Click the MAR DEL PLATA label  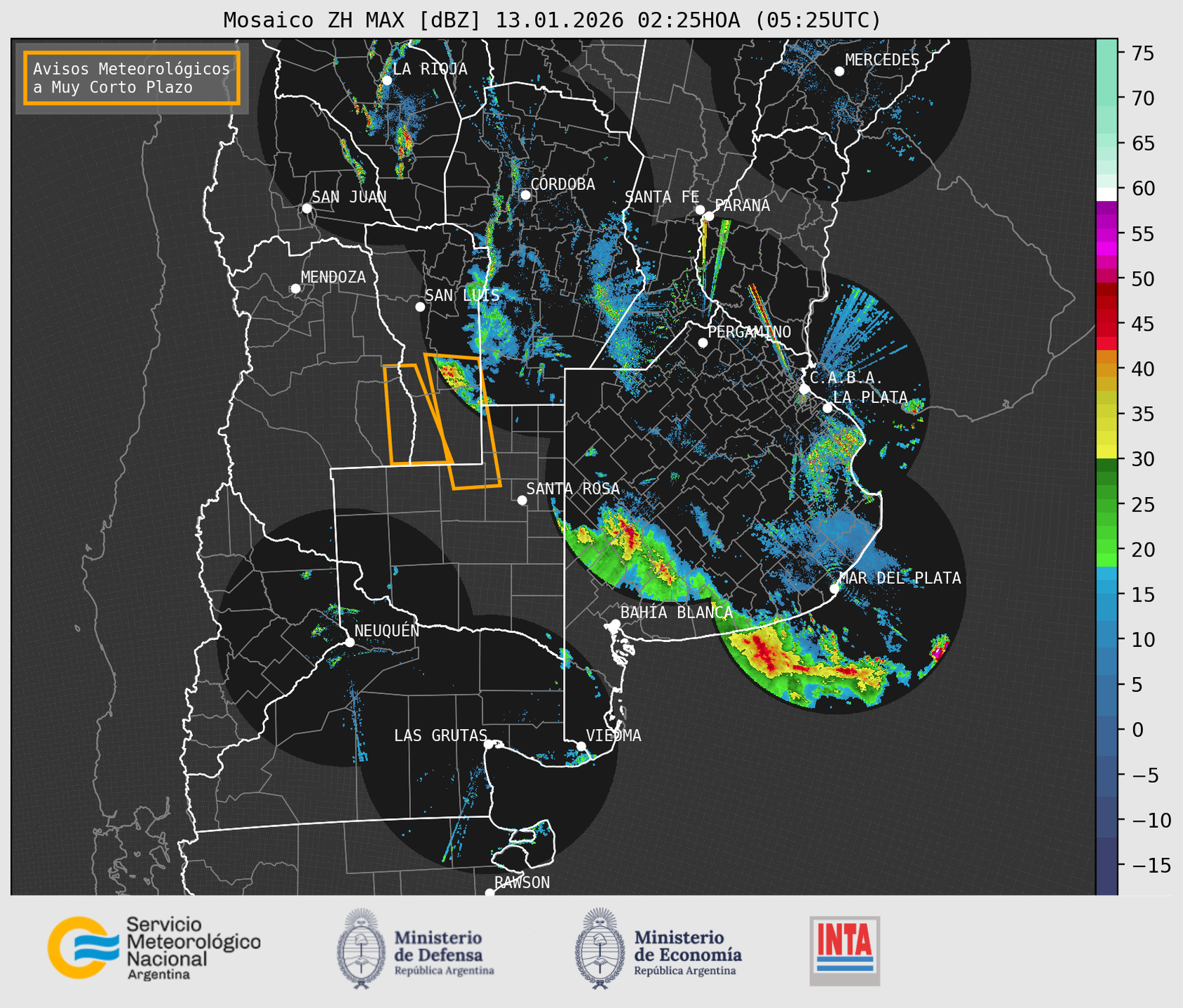click(900, 578)
